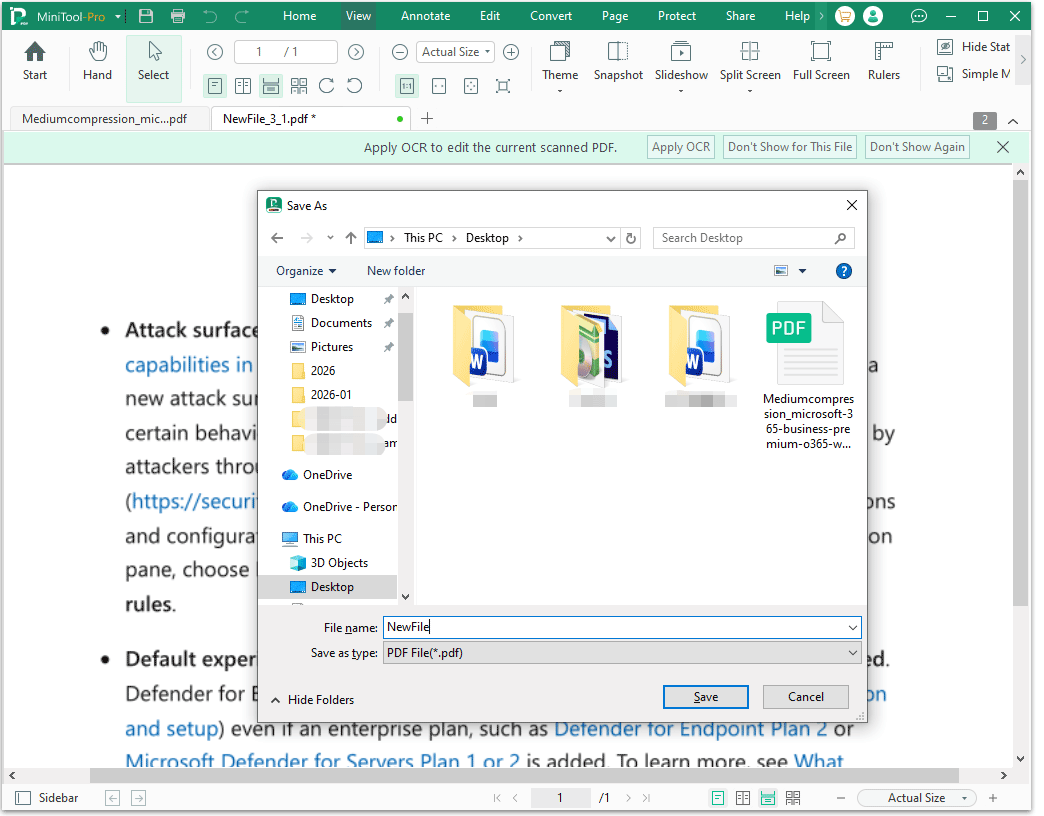
Task: Switch to Full Screen mode
Action: tap(821, 62)
